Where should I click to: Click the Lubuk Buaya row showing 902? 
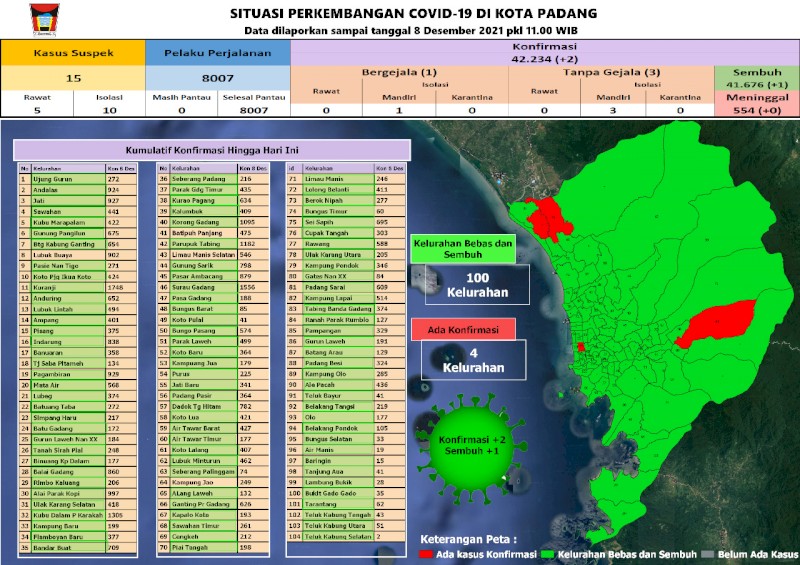point(78,255)
